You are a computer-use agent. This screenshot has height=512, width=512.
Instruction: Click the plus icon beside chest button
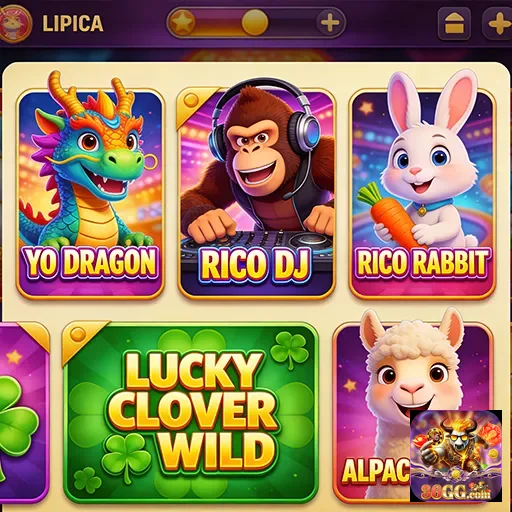(x=497, y=24)
